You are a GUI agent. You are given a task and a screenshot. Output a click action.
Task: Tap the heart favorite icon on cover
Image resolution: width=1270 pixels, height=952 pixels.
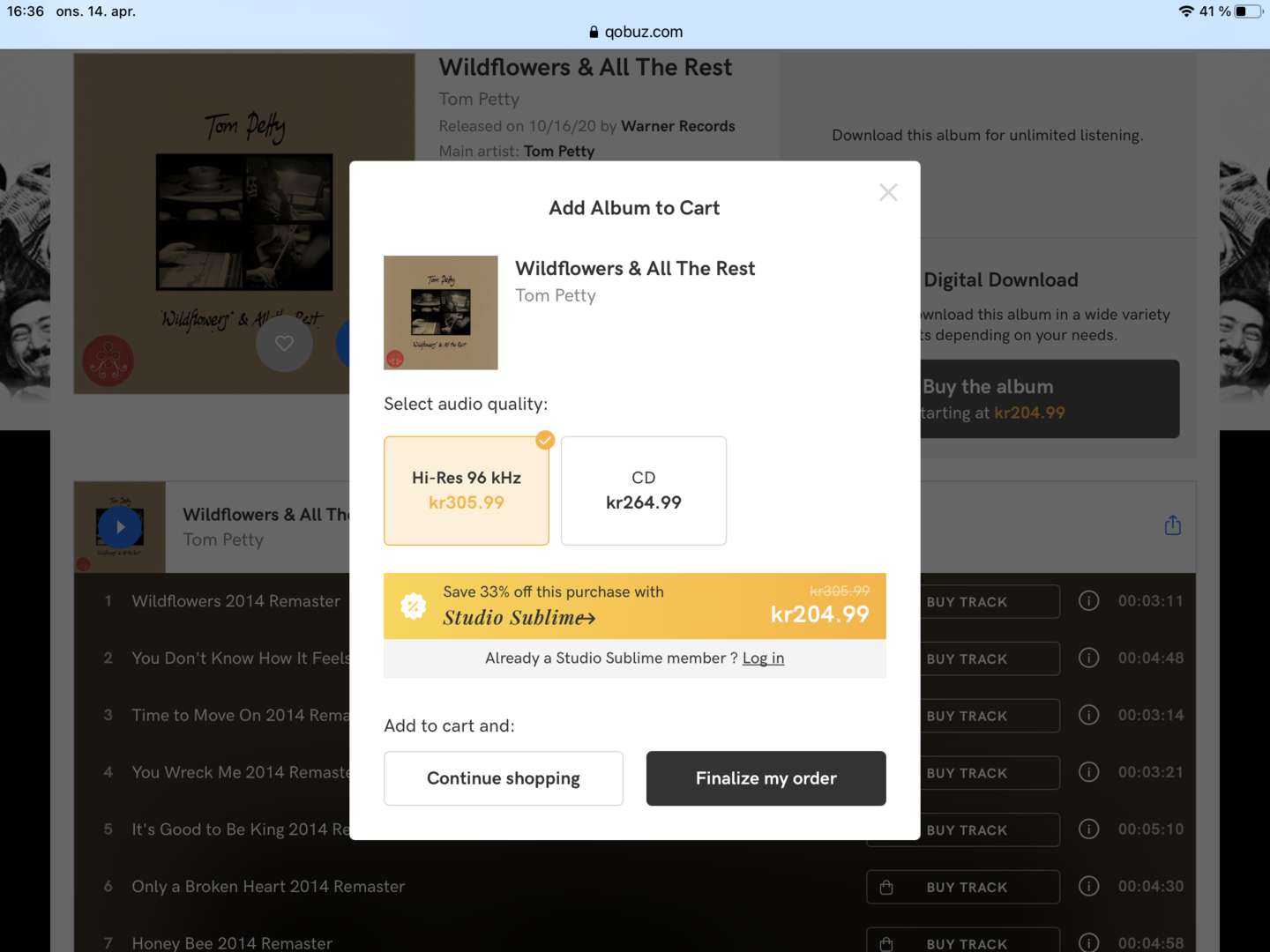(284, 344)
